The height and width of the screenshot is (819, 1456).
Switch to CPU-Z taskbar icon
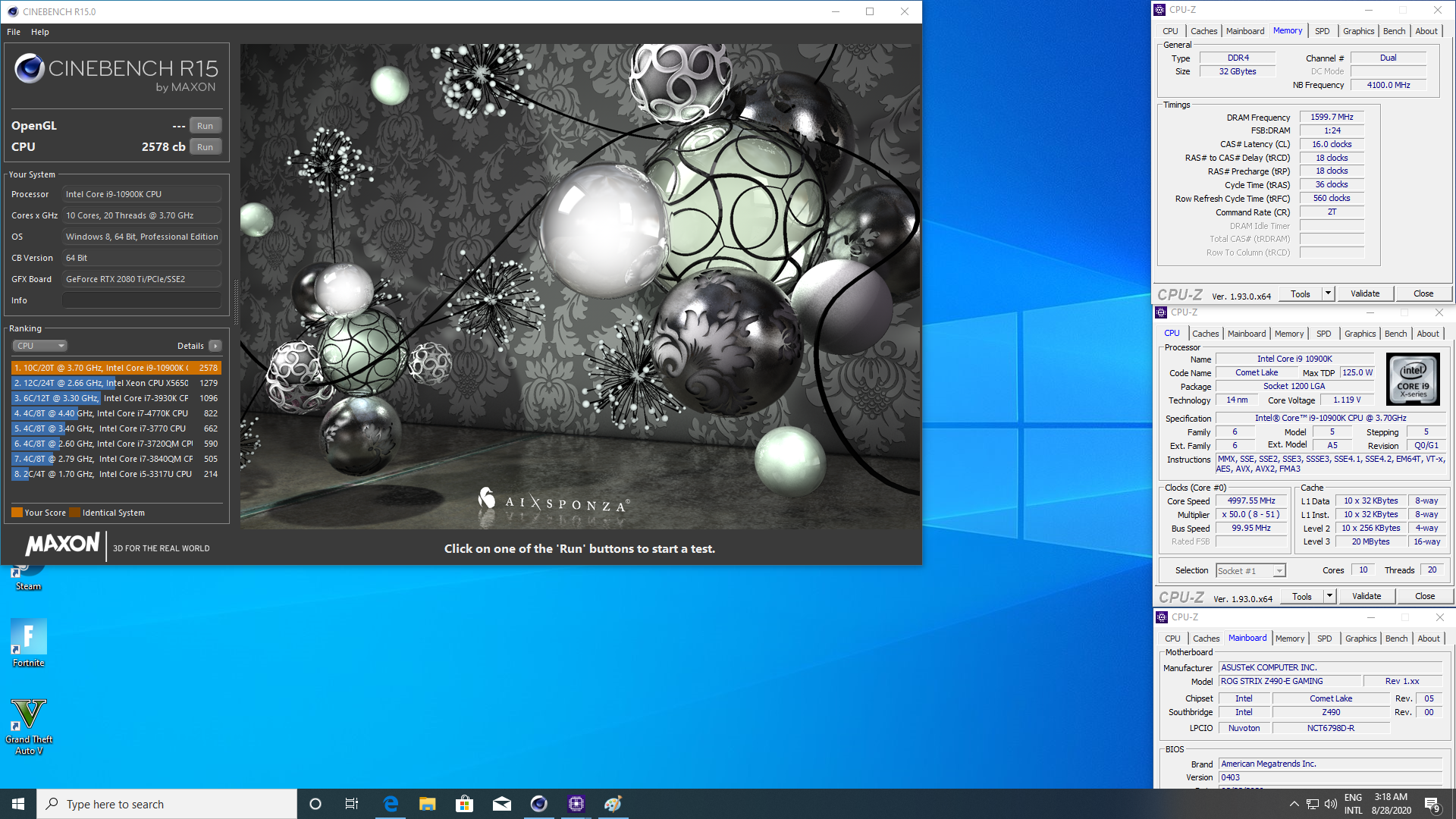(576, 804)
